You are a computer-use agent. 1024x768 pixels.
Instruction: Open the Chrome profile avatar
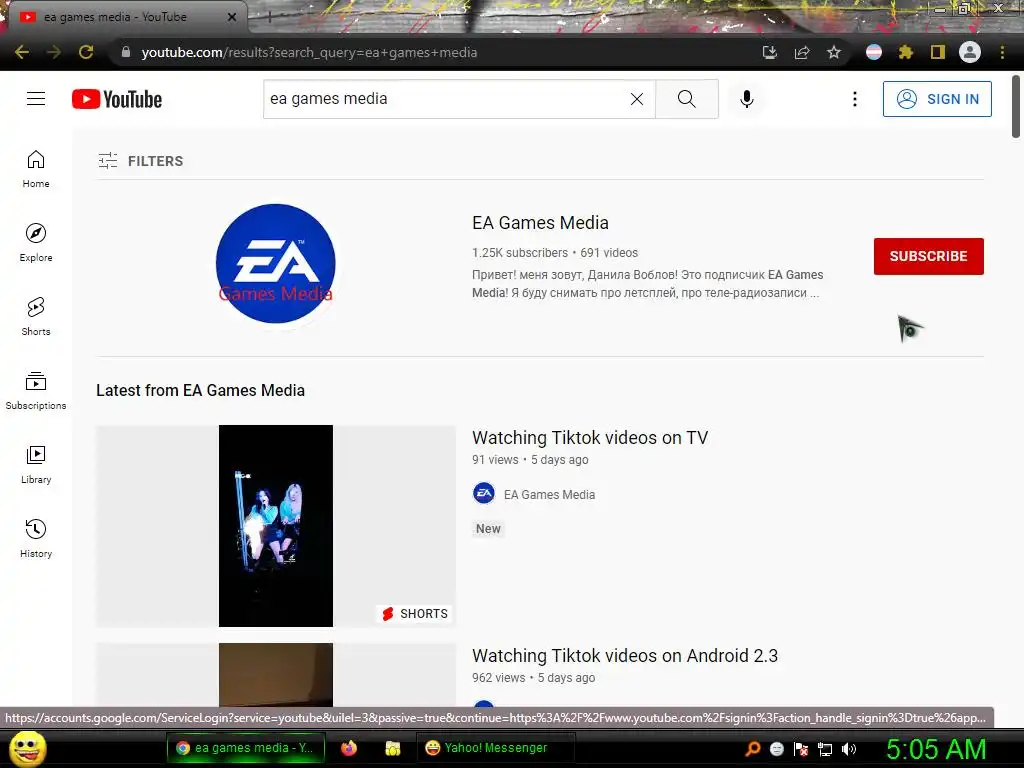coord(970,52)
